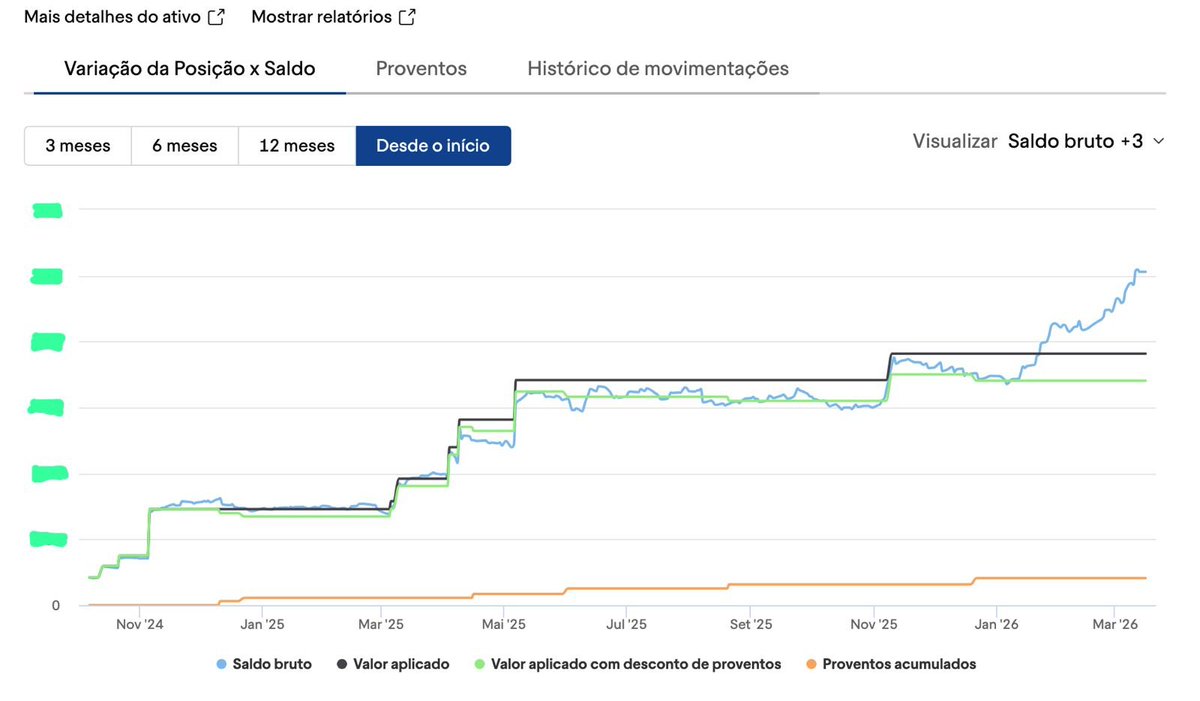Switch to the Proventos tab

pyautogui.click(x=421, y=69)
